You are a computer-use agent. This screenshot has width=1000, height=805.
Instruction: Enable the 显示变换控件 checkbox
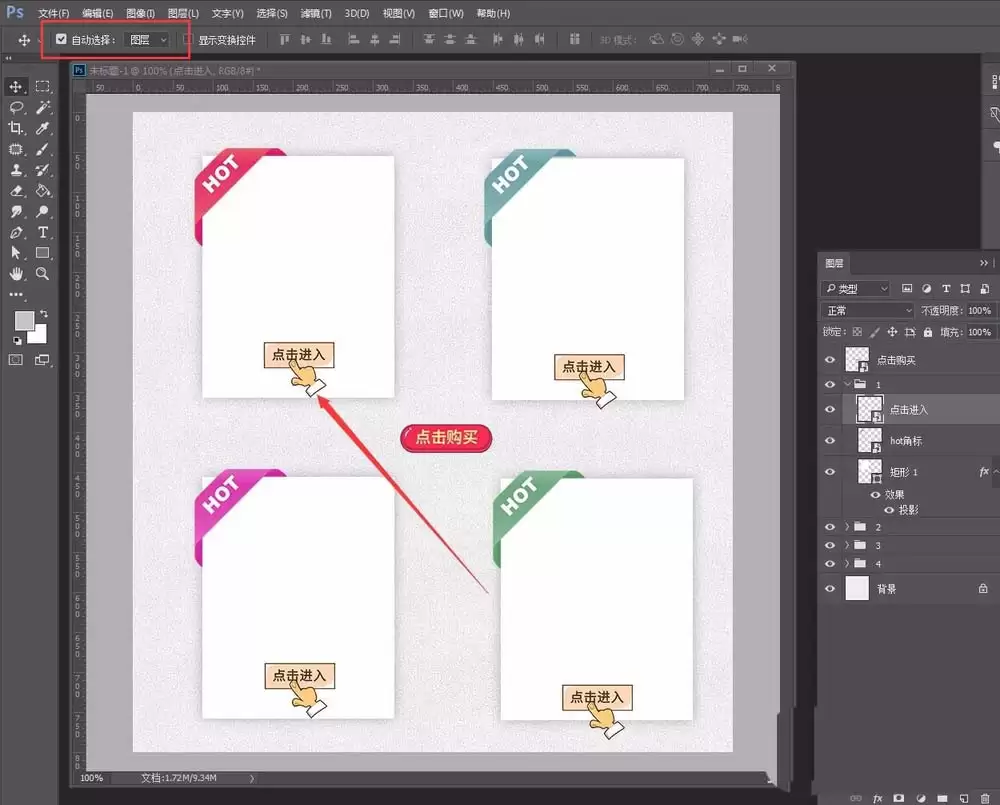point(188,40)
